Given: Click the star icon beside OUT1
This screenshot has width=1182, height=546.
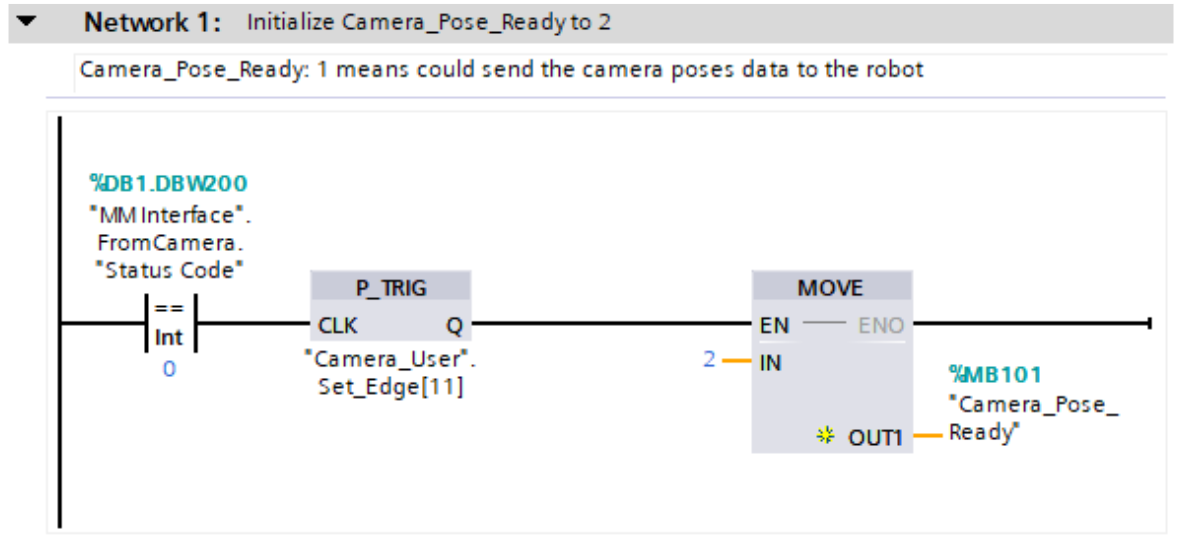Looking at the screenshot, I should pos(825,436).
